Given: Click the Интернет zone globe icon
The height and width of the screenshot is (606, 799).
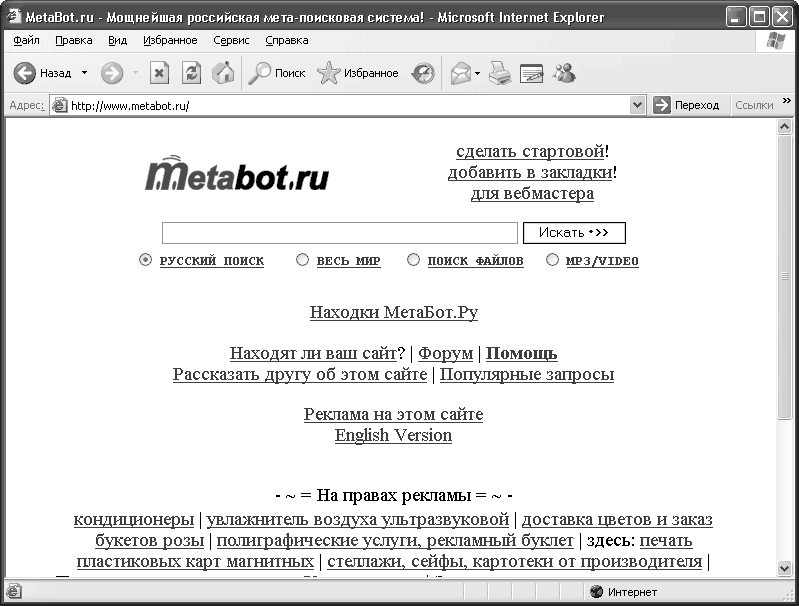Looking at the screenshot, I should (x=596, y=592).
